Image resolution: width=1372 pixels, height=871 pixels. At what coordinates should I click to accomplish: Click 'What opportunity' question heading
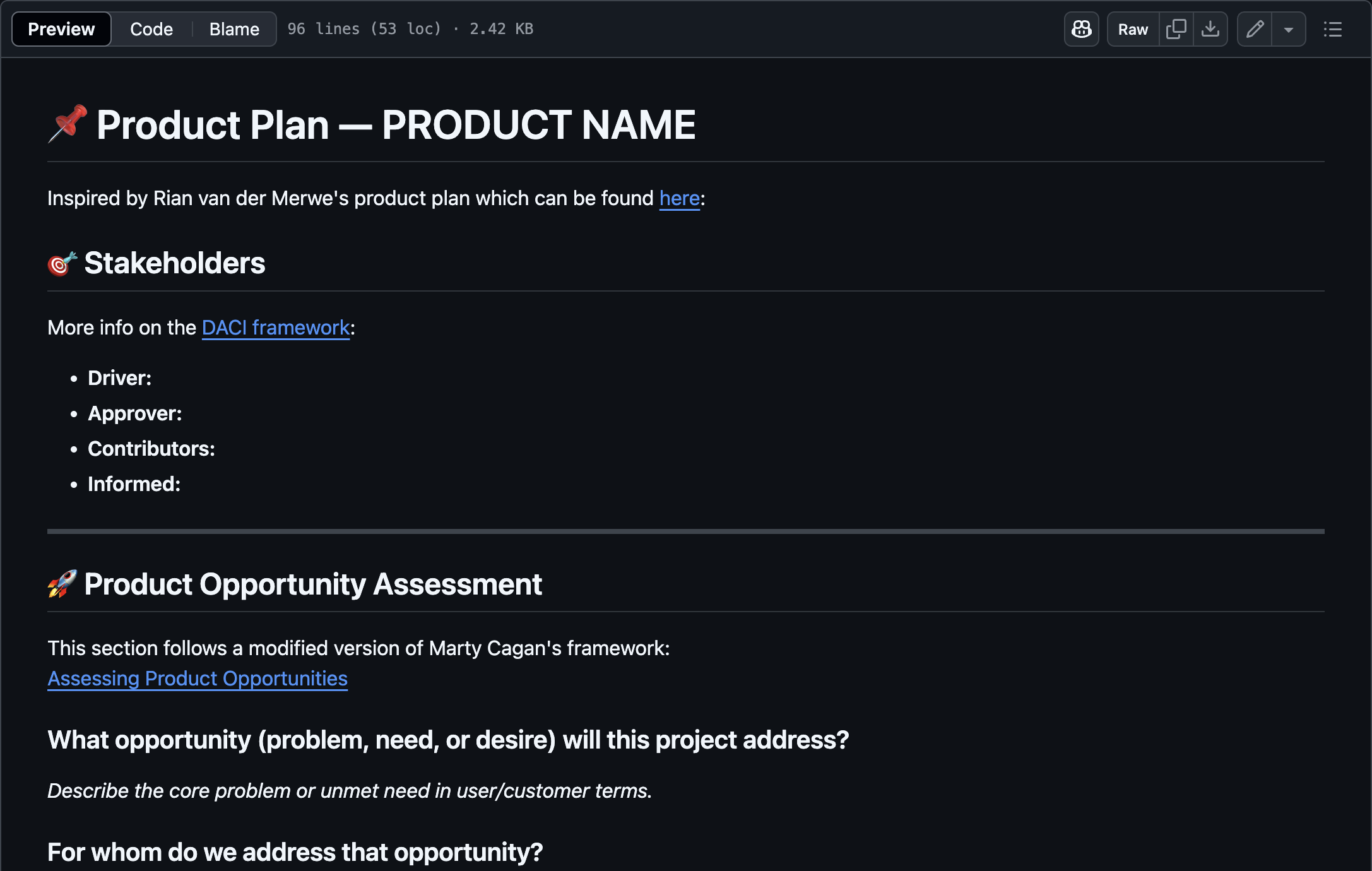(448, 740)
